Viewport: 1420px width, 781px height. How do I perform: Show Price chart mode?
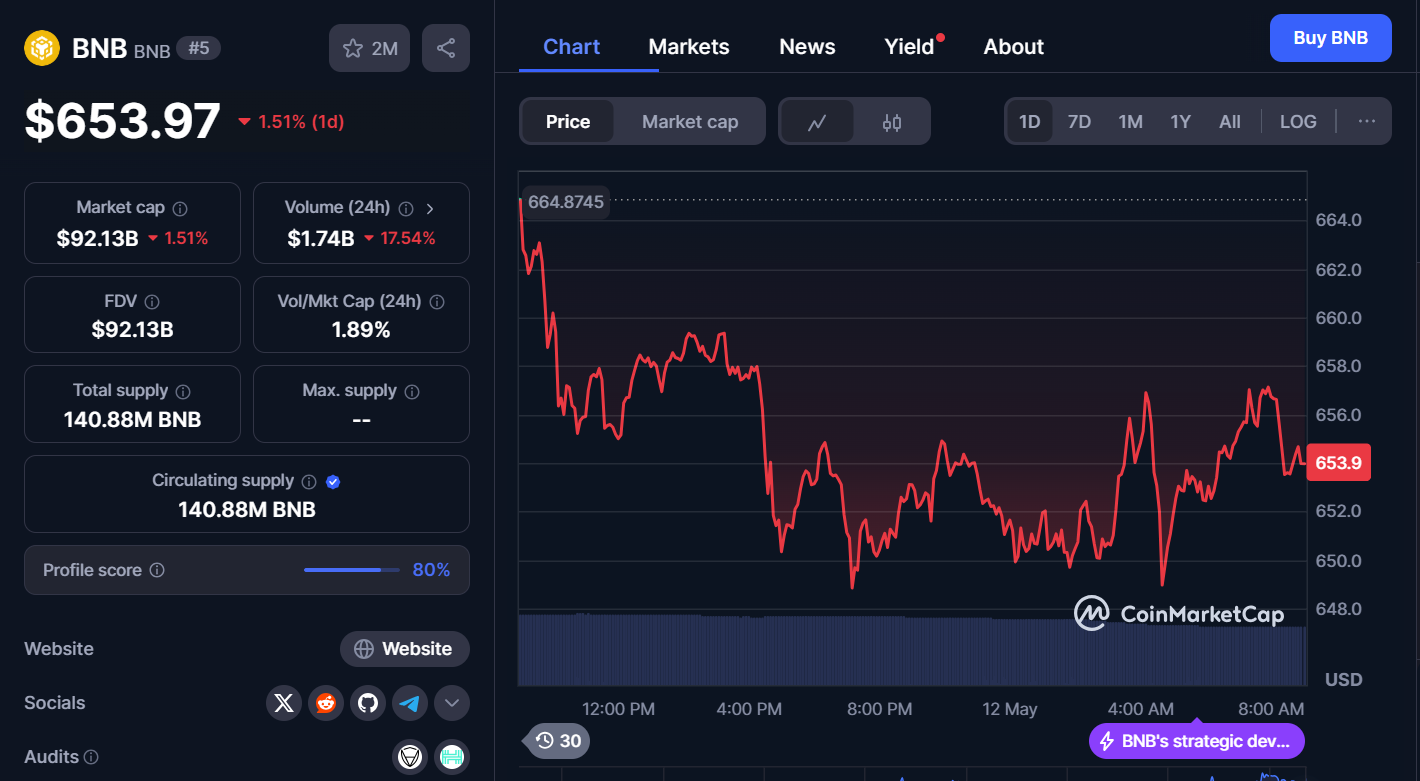[x=568, y=122]
